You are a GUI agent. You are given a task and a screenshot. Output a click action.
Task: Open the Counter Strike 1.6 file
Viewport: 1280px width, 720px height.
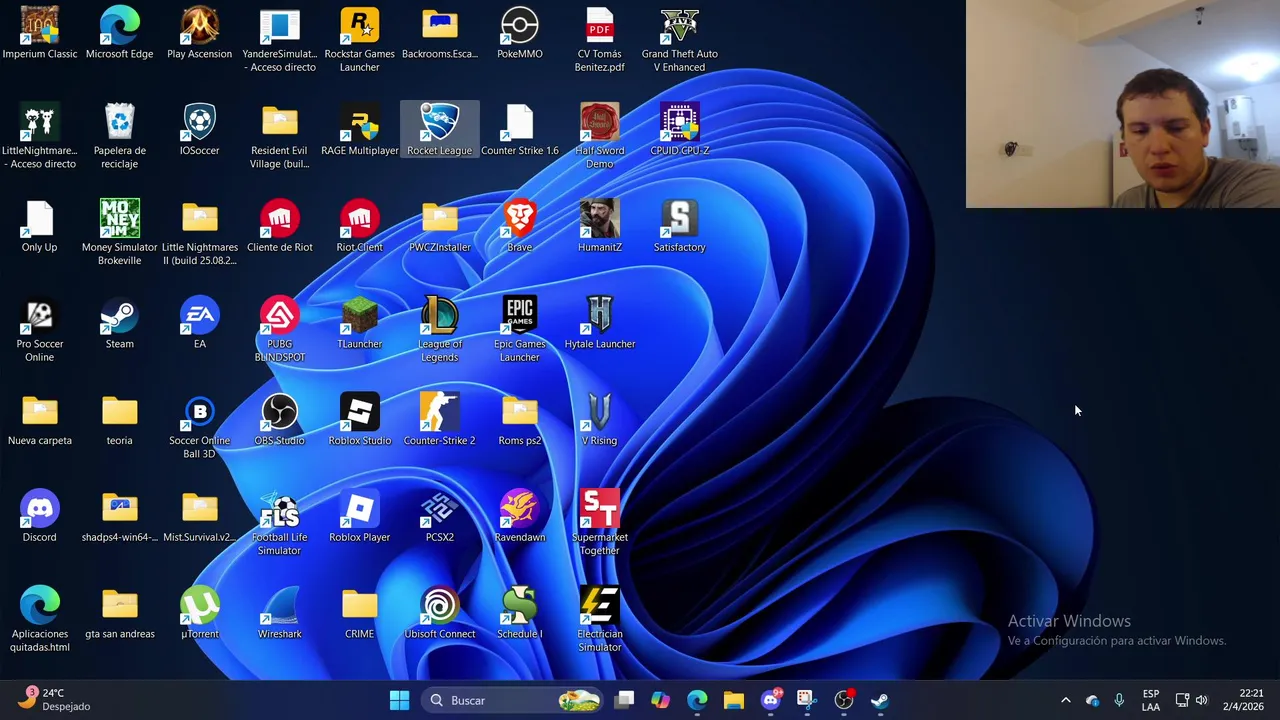520,129
